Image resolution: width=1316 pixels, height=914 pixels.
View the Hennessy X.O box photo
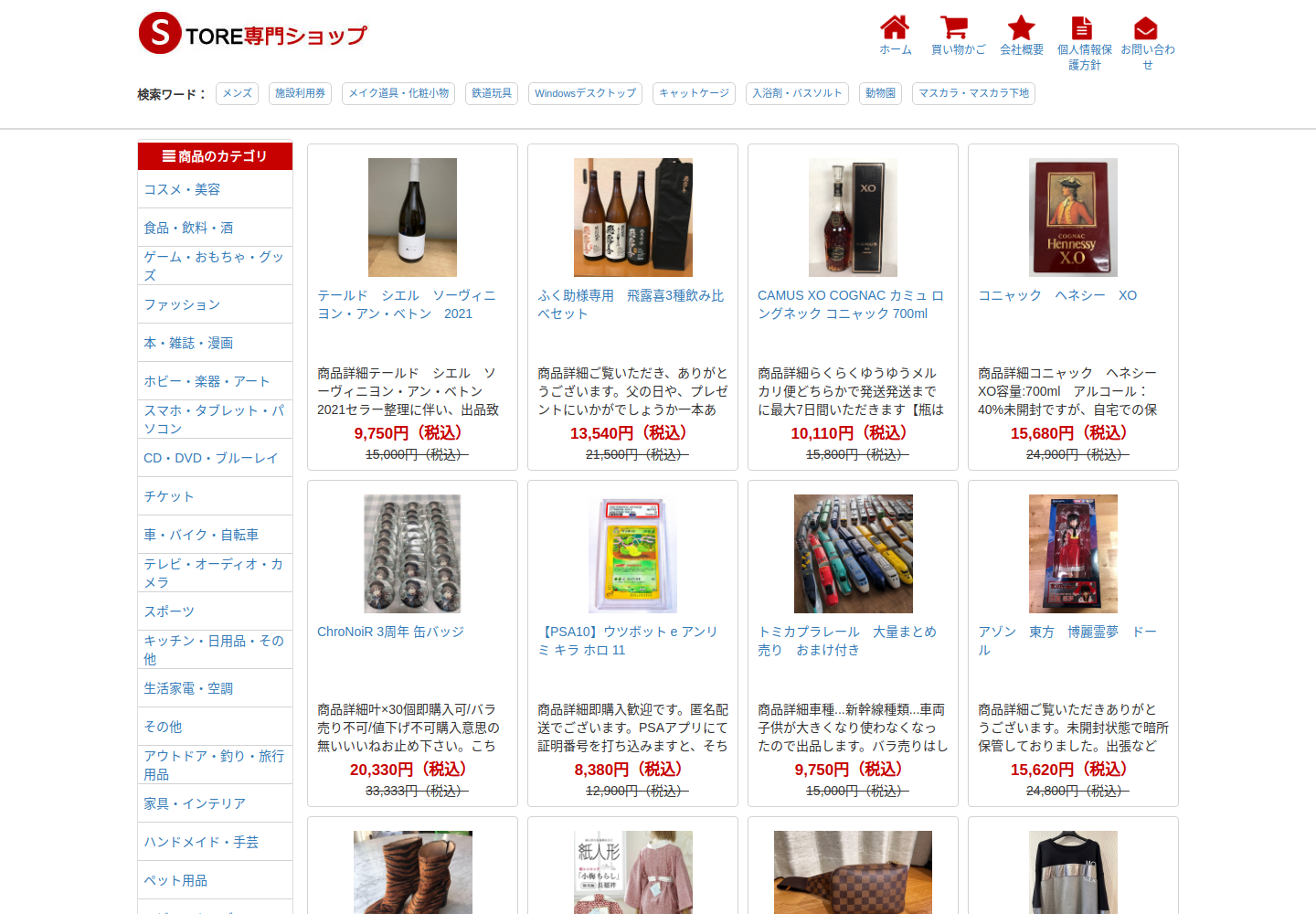pos(1073,218)
